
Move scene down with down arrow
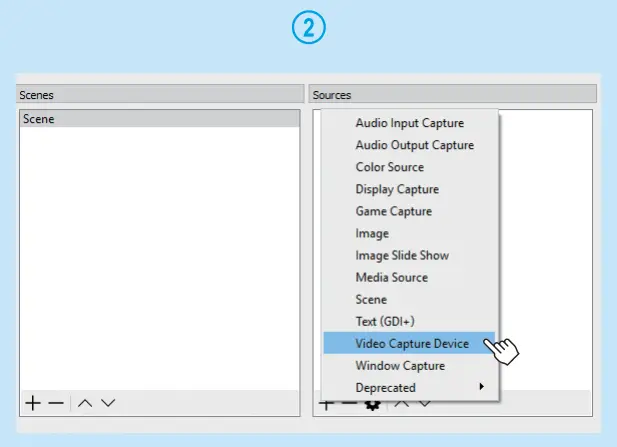(x=108, y=403)
